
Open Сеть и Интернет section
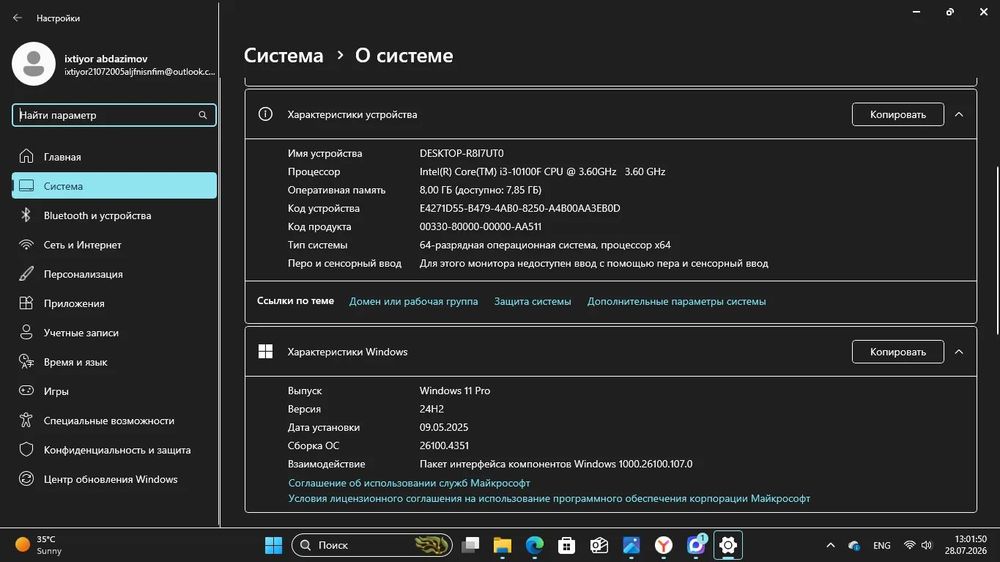tap(114, 244)
